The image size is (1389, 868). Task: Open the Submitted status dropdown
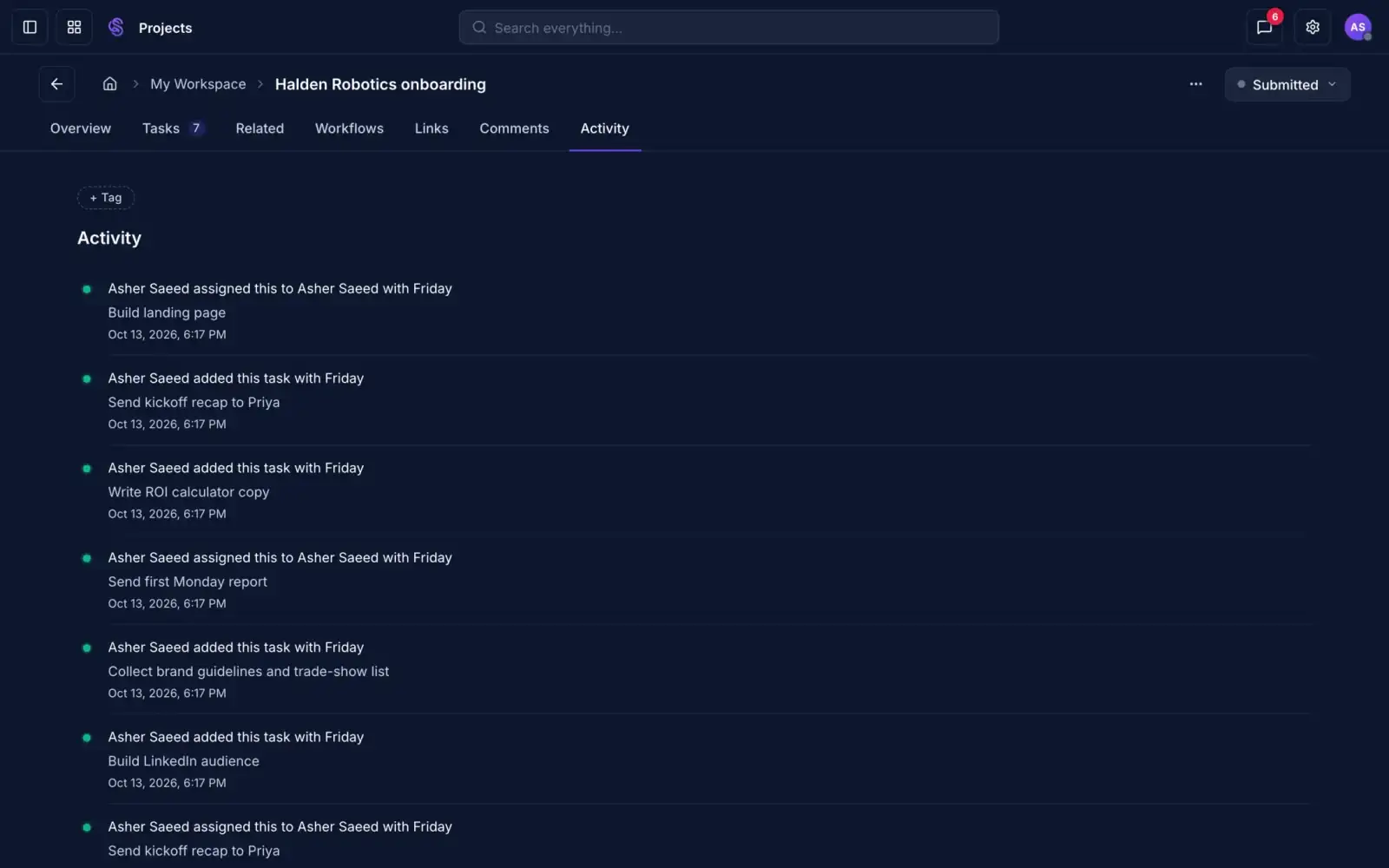click(x=1287, y=85)
